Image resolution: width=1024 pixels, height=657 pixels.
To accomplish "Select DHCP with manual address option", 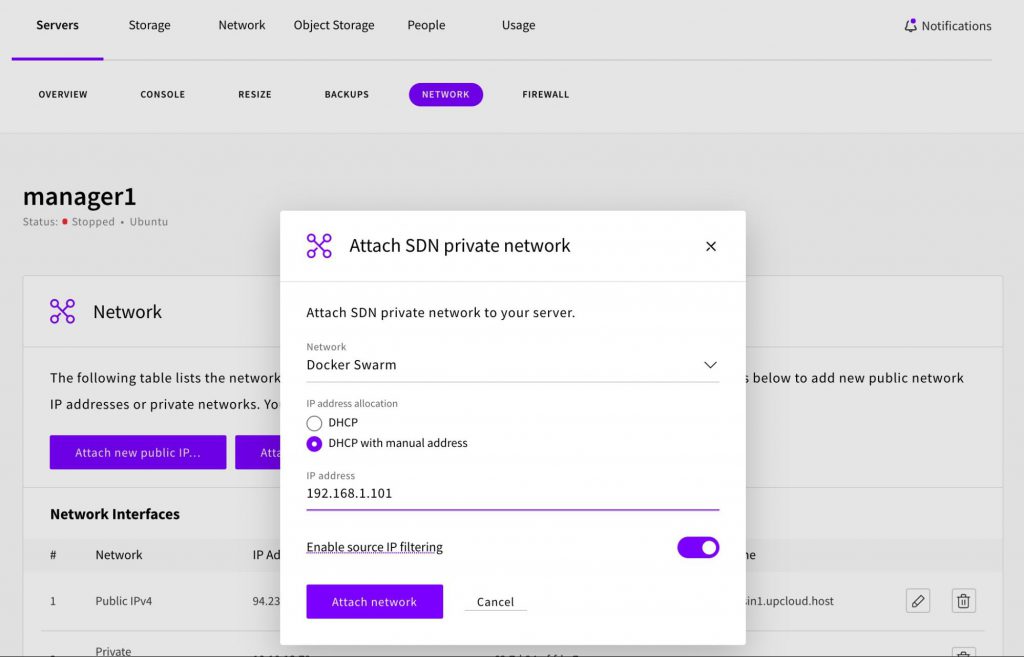I will pos(315,443).
